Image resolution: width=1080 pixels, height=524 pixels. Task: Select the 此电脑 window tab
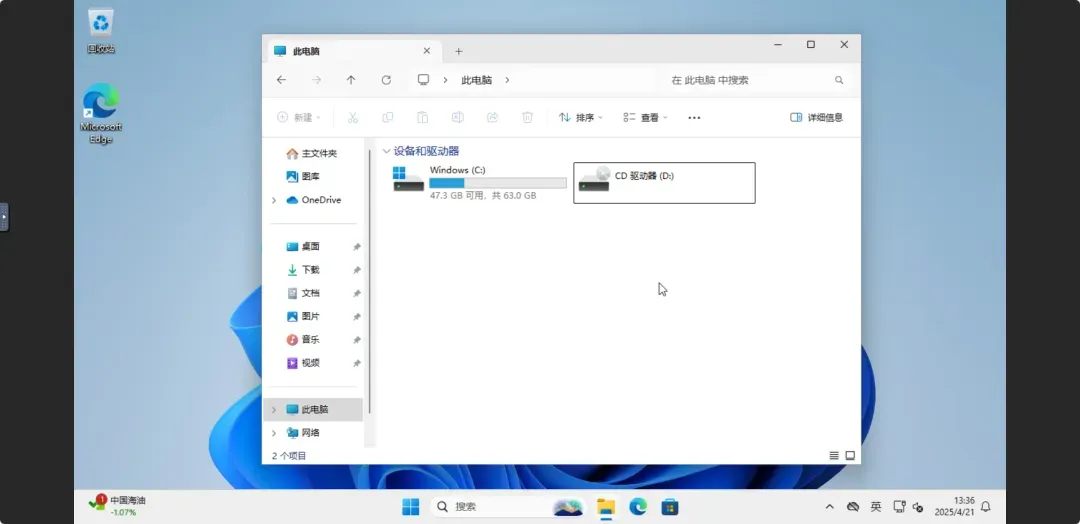pos(353,51)
